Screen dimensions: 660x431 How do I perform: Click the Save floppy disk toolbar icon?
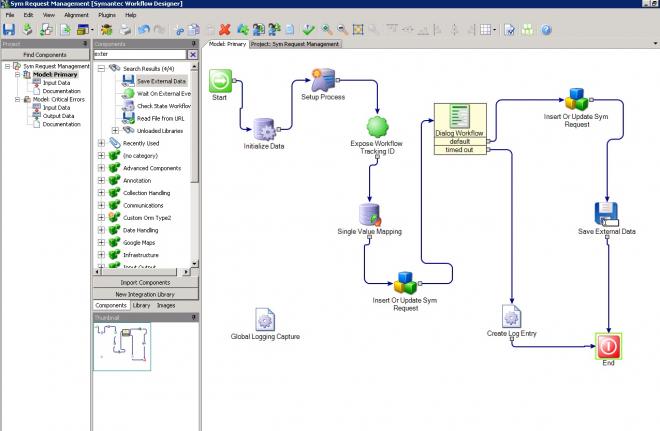pos(9,30)
